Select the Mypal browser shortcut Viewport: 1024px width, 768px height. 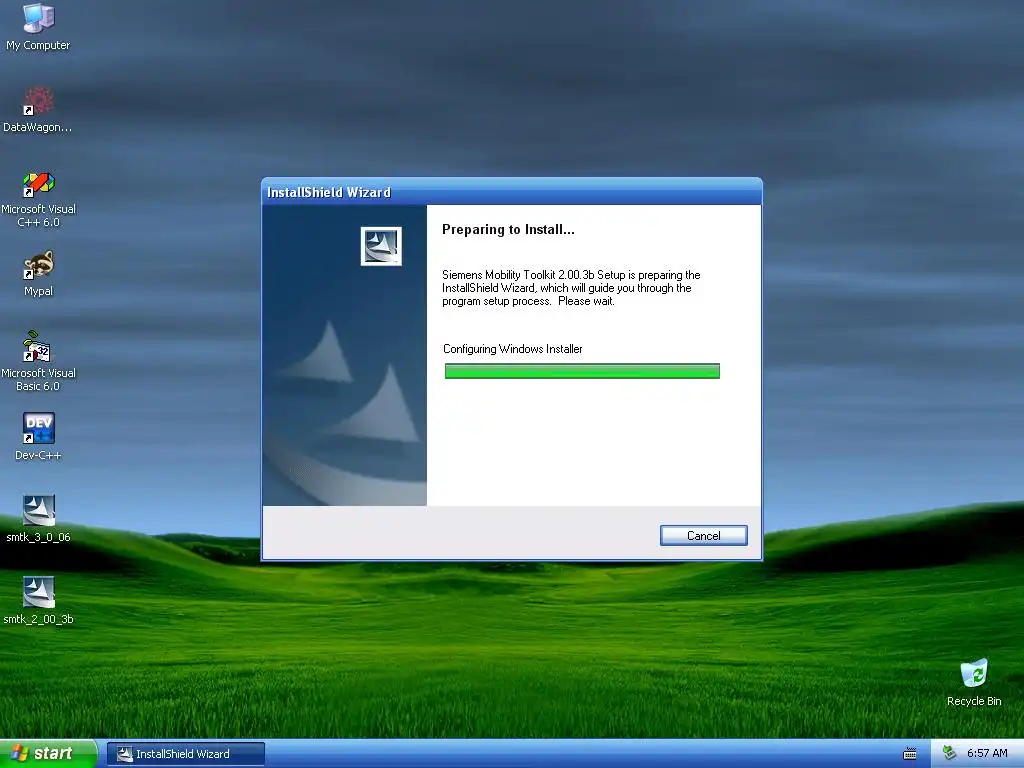[x=39, y=273]
